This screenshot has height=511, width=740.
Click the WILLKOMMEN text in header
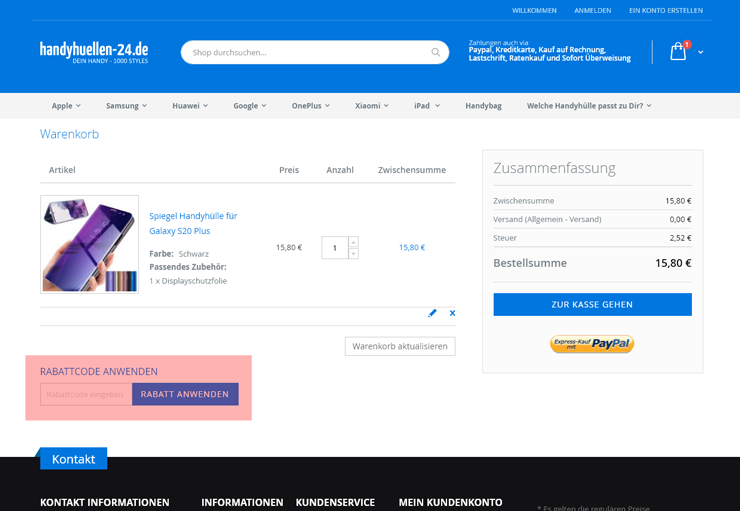pyautogui.click(x=534, y=10)
